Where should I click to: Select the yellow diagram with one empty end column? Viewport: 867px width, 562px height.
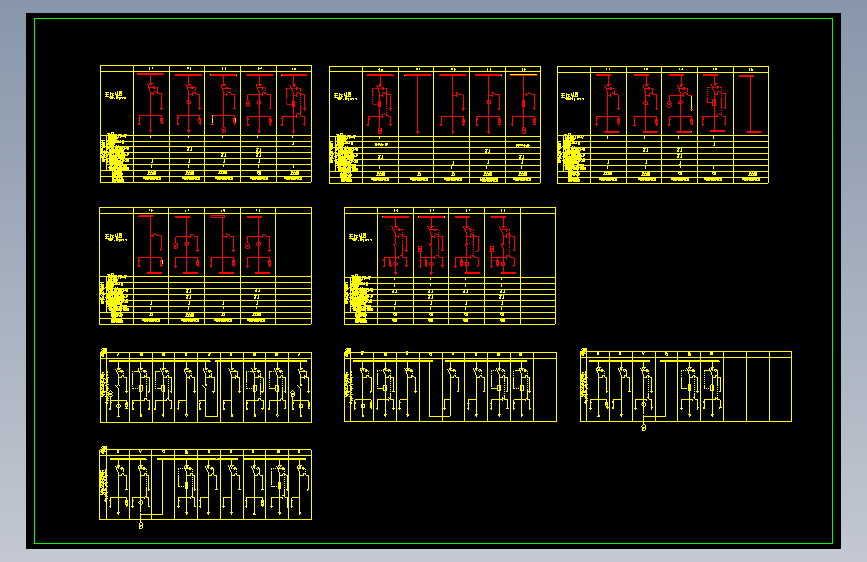pos(450,386)
